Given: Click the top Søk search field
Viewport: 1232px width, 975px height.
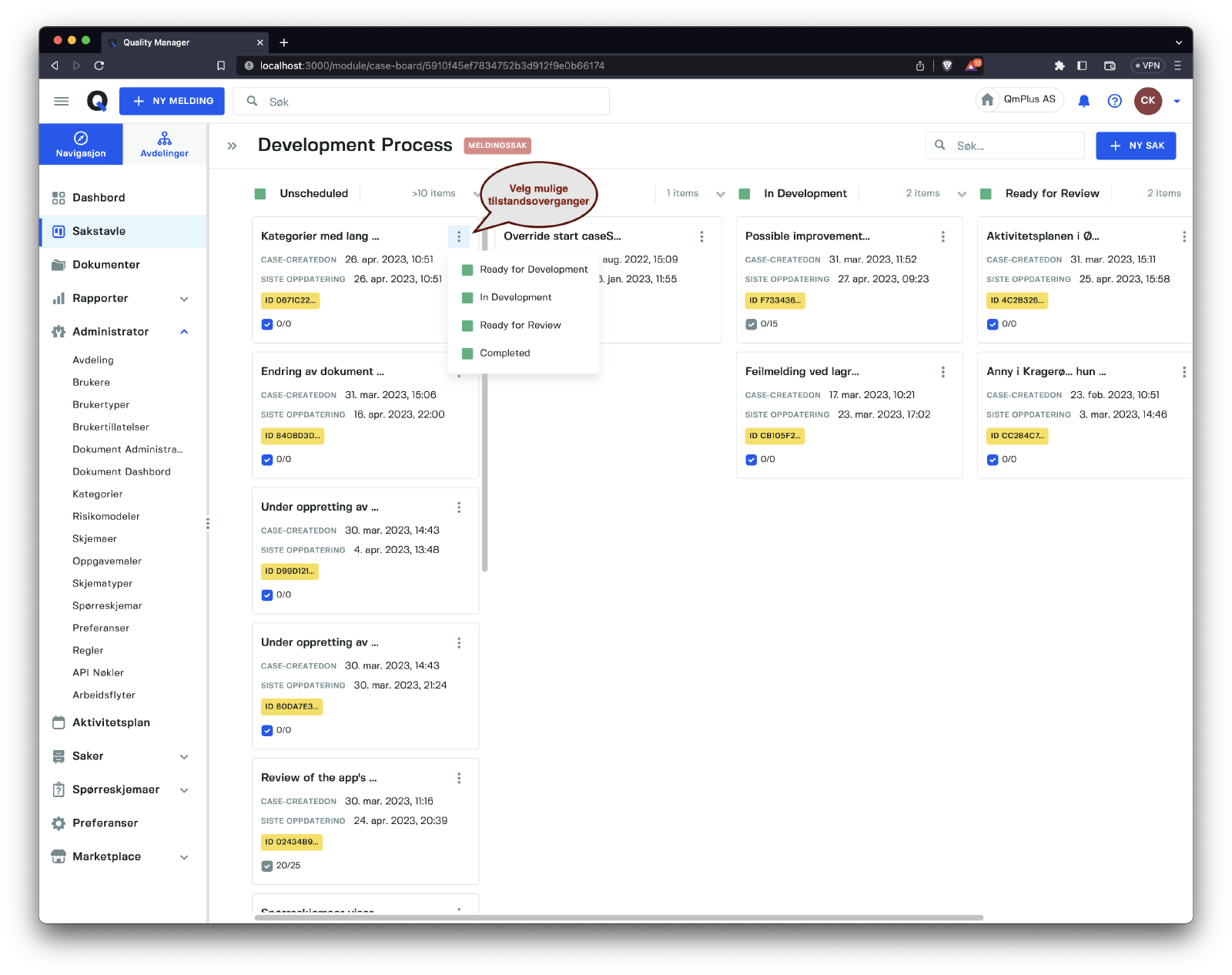Looking at the screenshot, I should pos(431,102).
